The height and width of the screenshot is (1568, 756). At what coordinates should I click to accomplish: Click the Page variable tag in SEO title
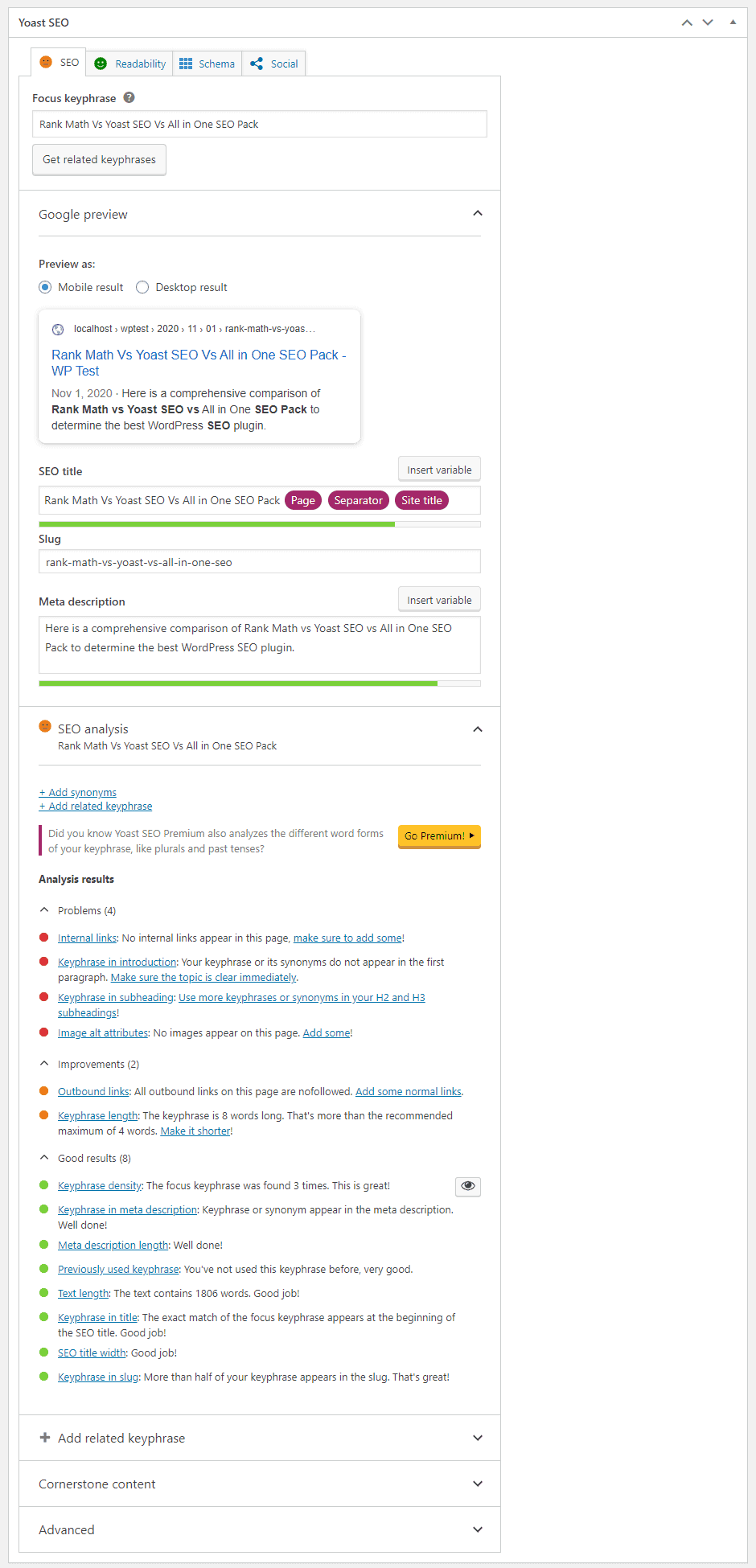303,500
